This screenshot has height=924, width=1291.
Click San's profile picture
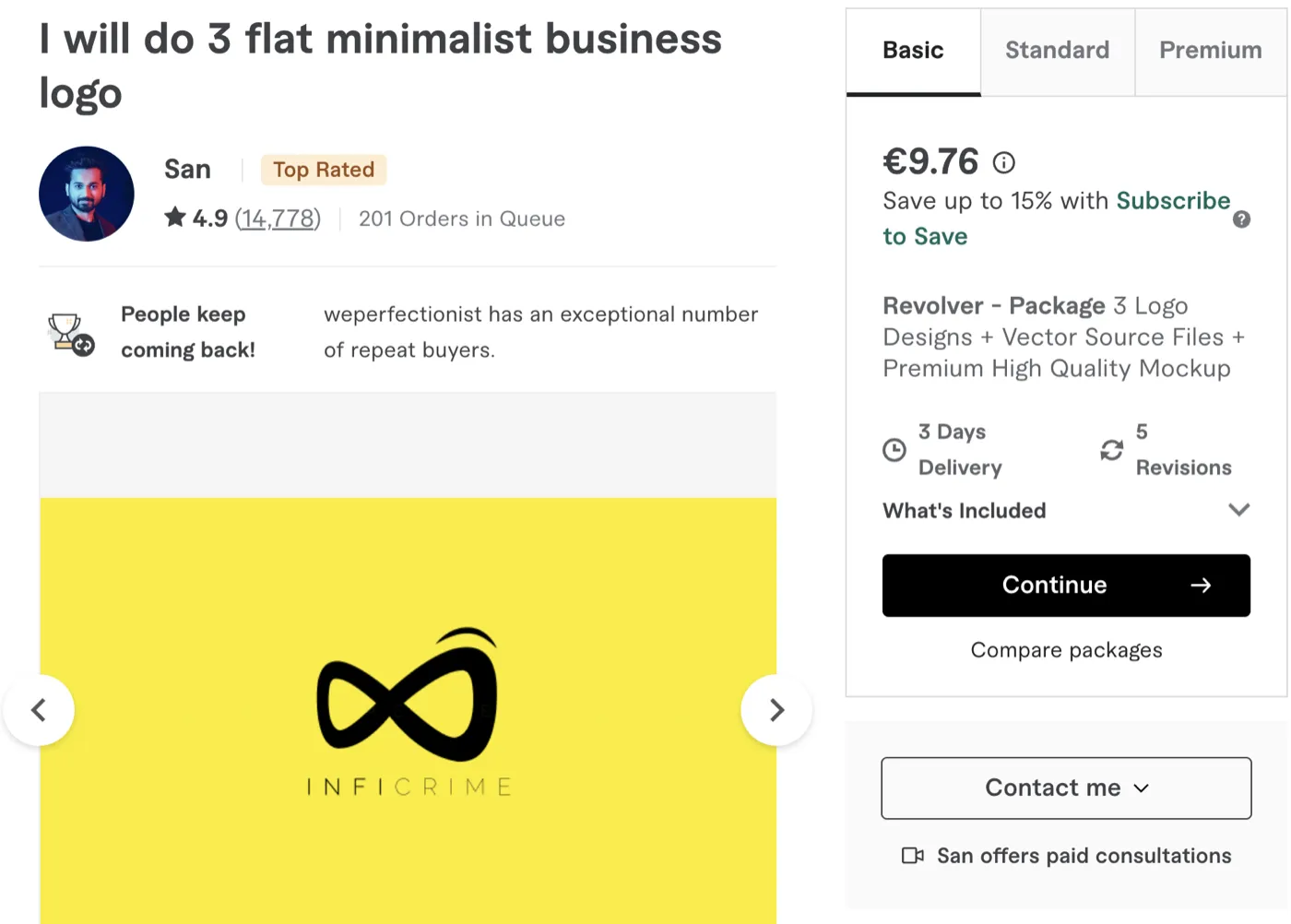point(86,194)
